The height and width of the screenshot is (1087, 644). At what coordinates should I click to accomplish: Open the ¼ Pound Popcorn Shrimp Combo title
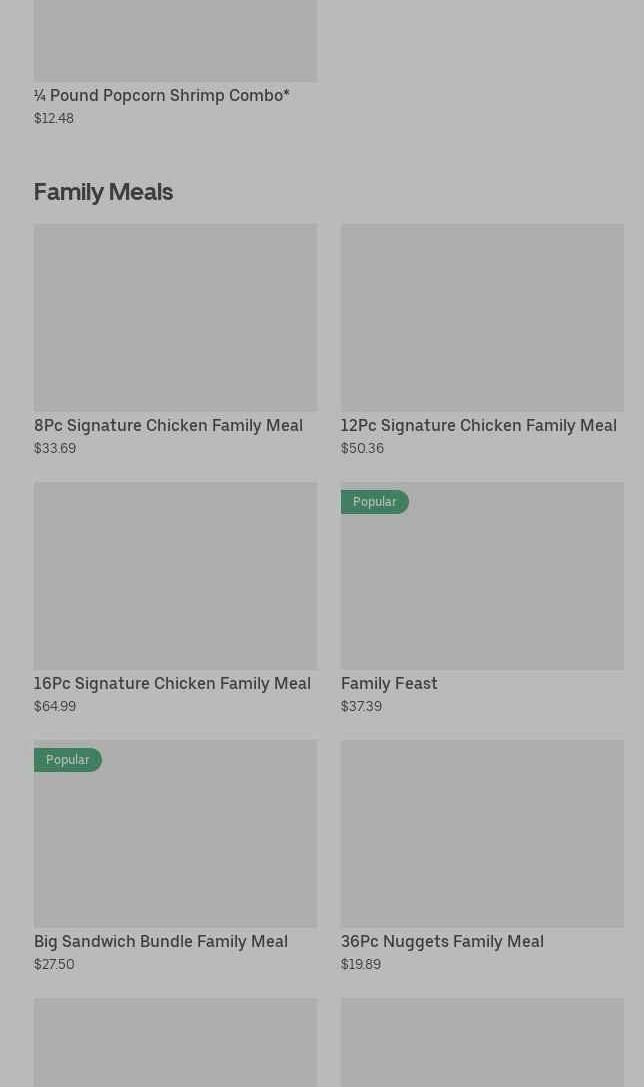[161, 96]
